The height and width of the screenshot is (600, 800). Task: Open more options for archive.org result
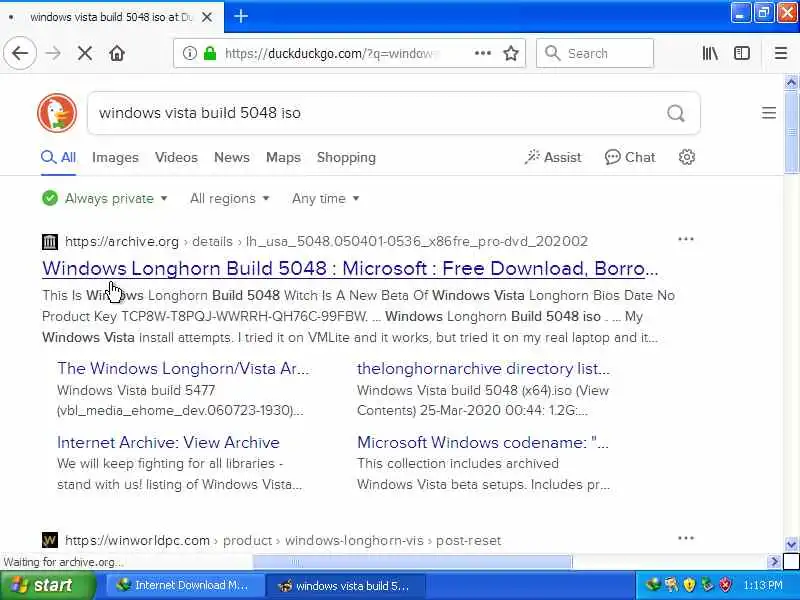(x=686, y=239)
